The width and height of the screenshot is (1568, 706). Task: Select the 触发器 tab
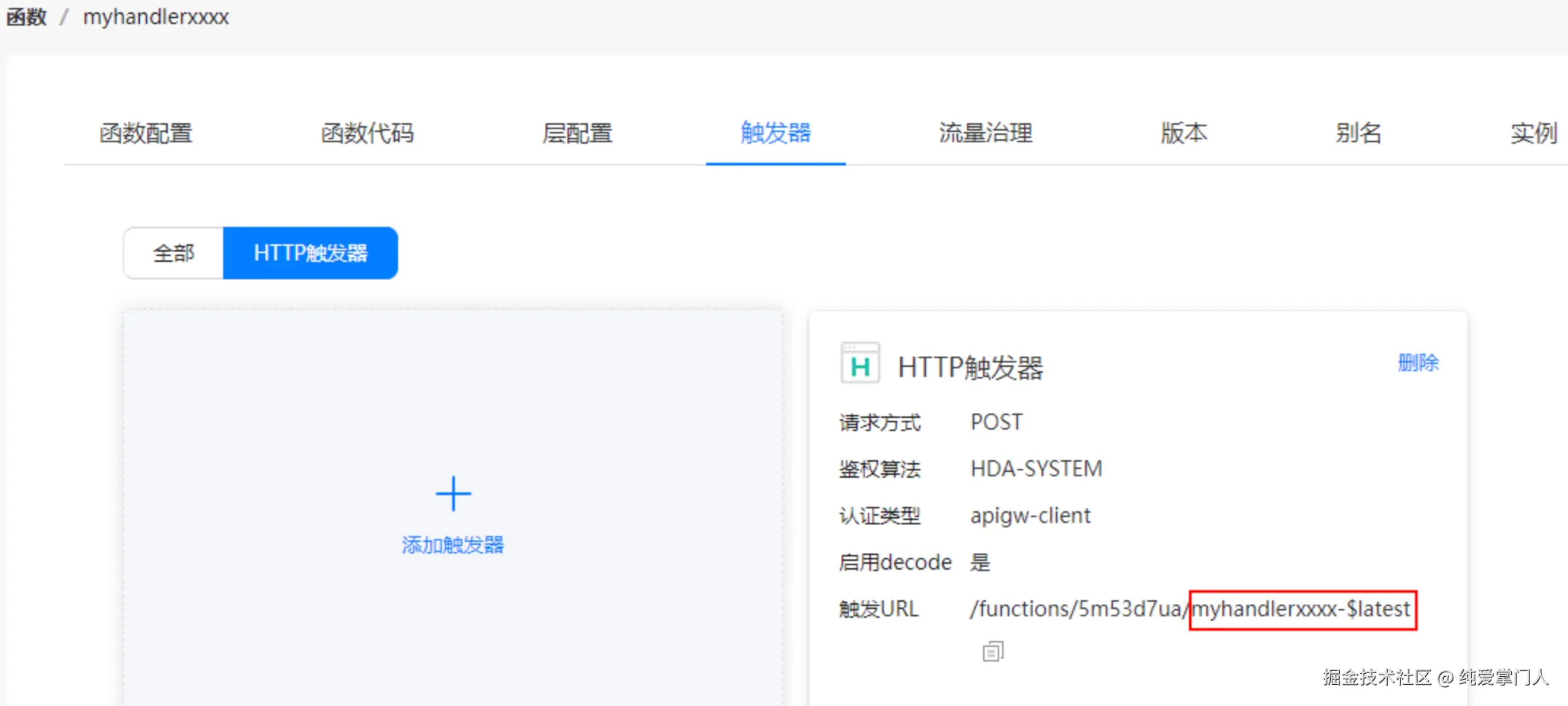(x=776, y=133)
